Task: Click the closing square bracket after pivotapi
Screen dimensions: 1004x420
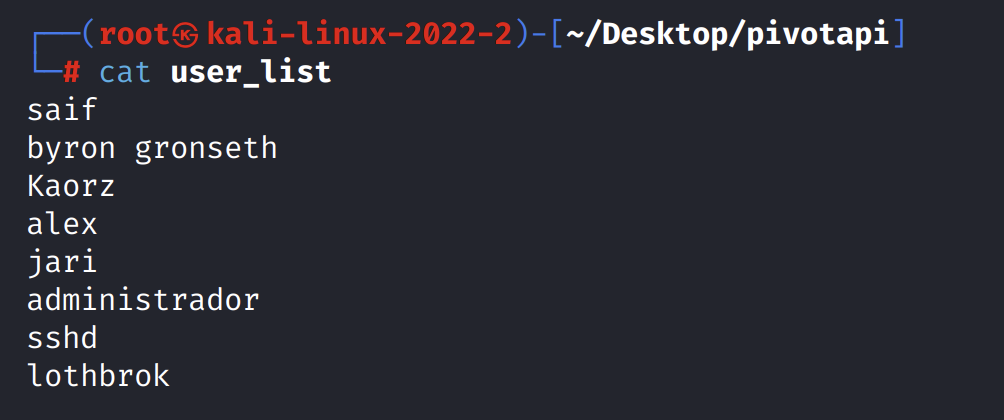Action: coord(898,35)
